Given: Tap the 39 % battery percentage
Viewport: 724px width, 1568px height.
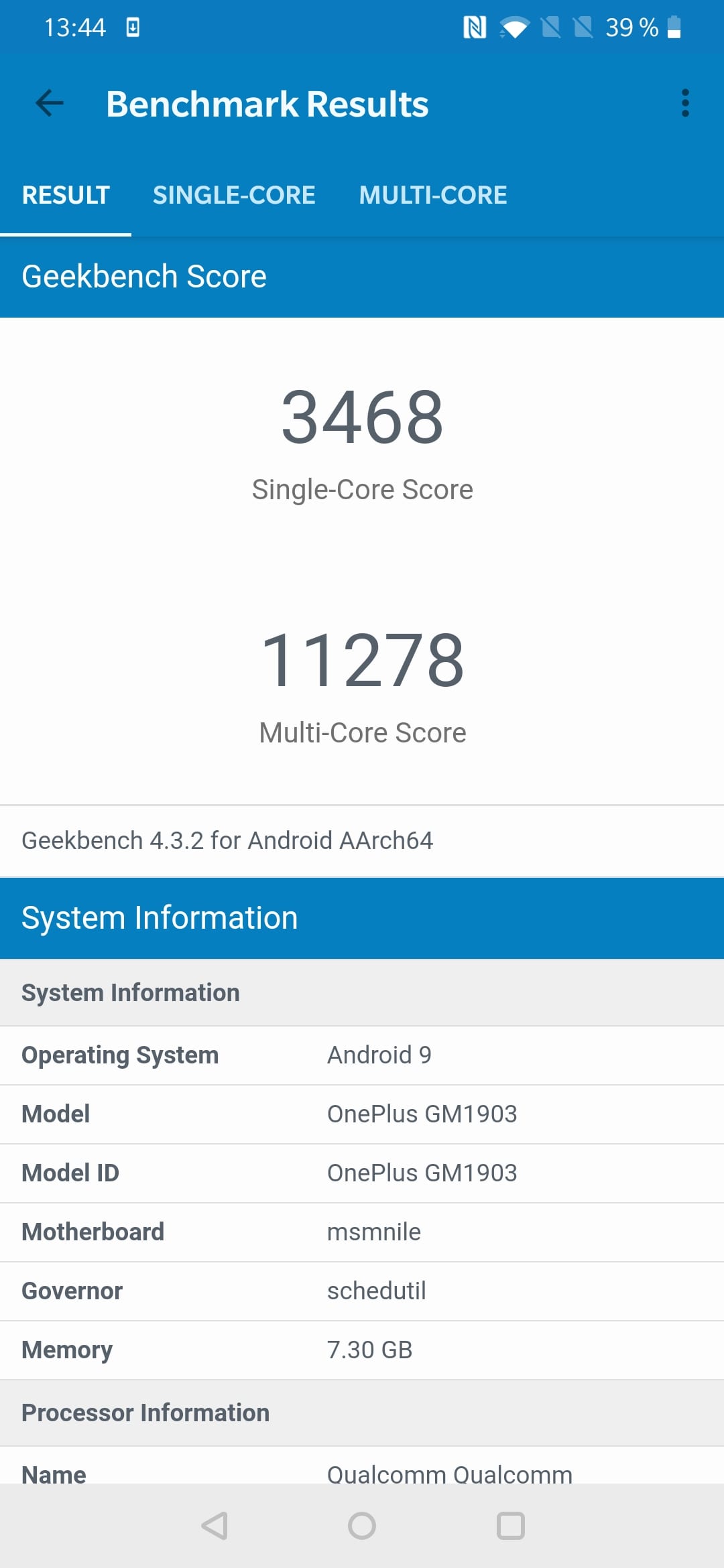Looking at the screenshot, I should click(x=631, y=27).
